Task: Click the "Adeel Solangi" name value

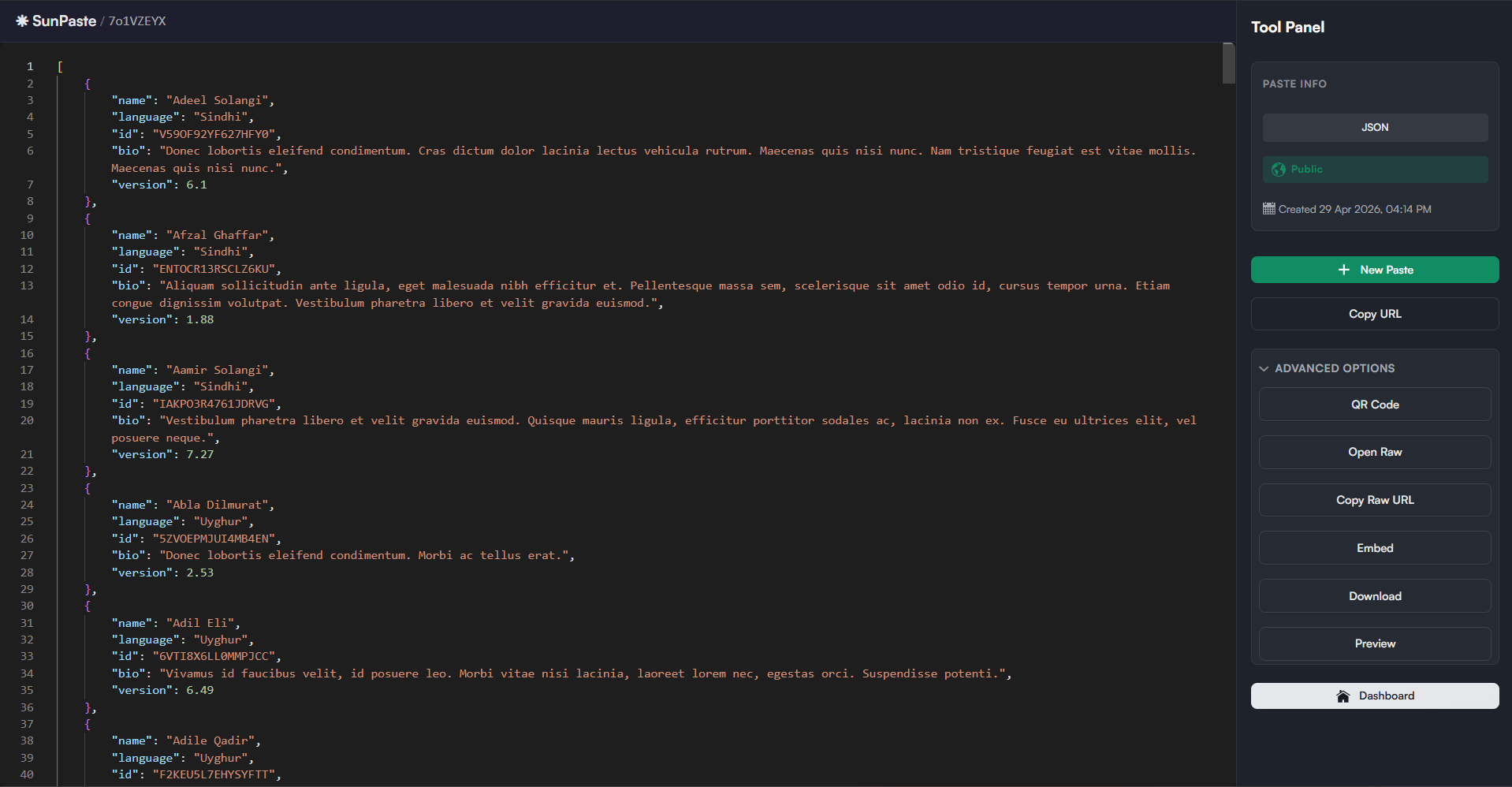Action: pos(217,100)
